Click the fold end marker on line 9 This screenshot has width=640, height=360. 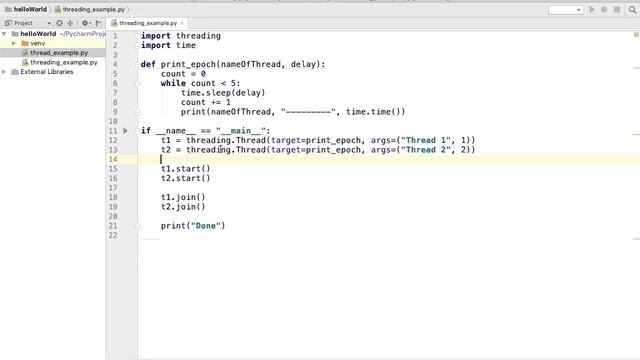[x=138, y=112]
